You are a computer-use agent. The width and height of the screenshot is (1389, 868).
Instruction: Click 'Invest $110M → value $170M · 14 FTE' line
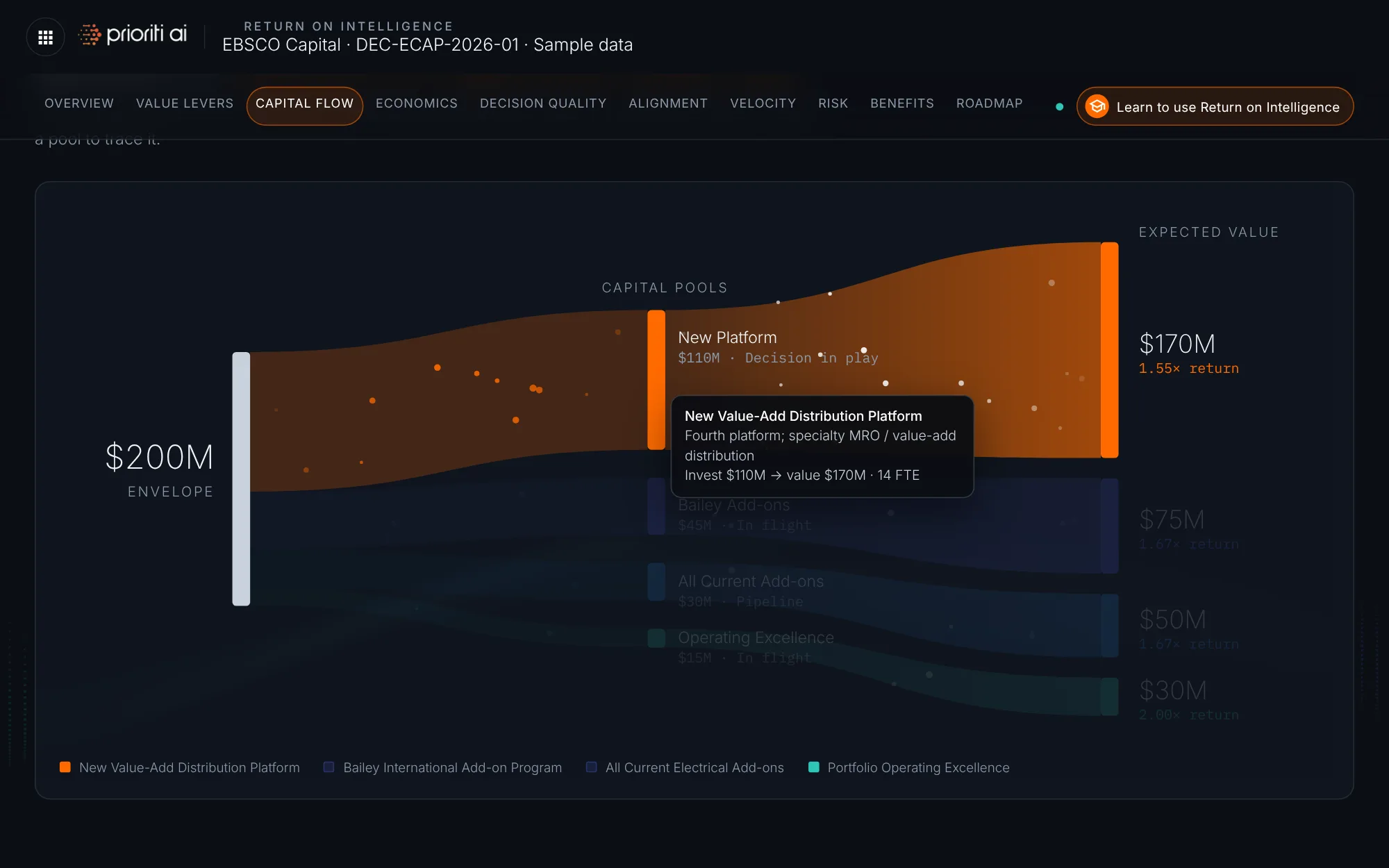tap(802, 475)
